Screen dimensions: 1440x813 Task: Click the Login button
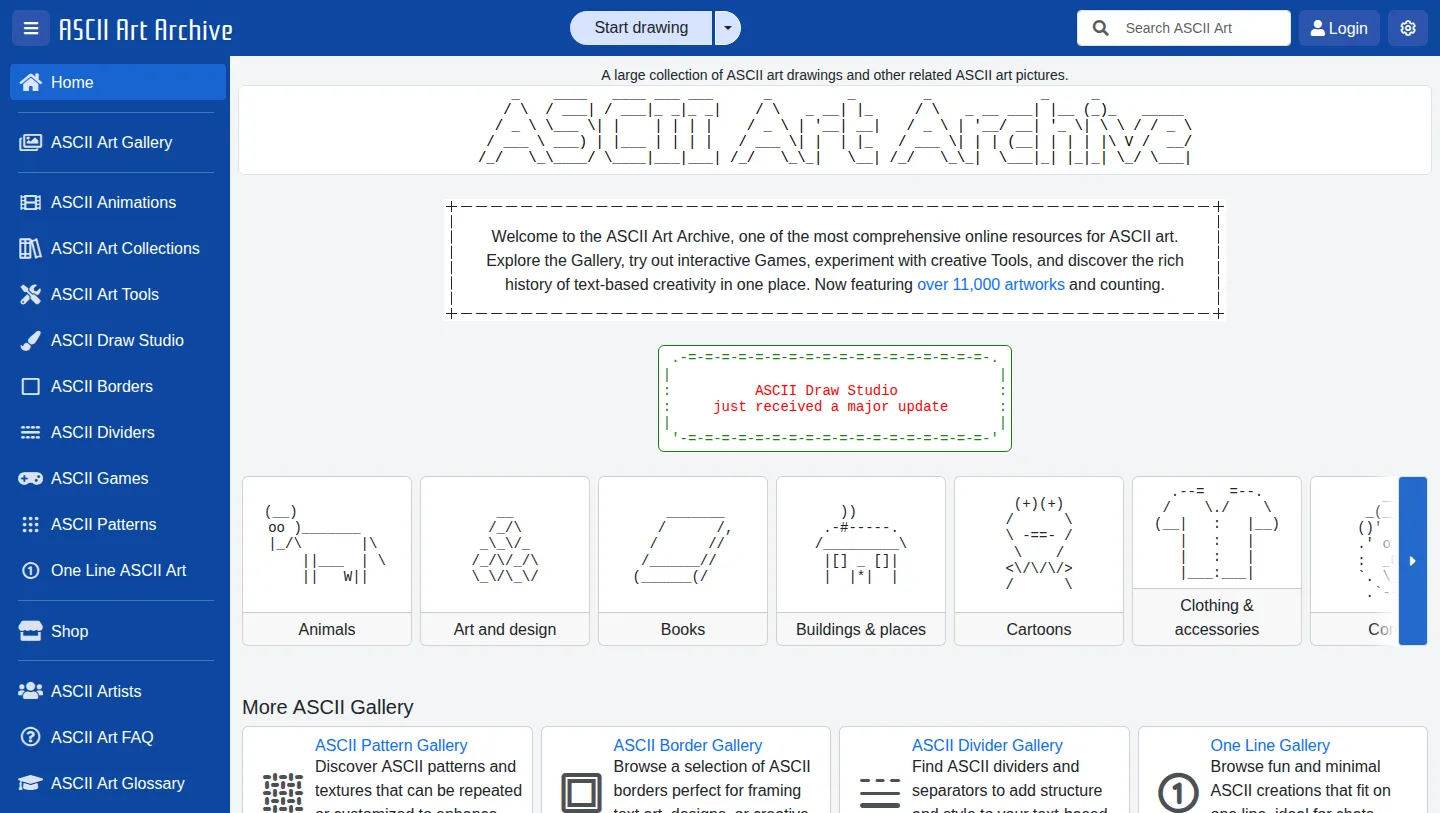click(x=1339, y=28)
